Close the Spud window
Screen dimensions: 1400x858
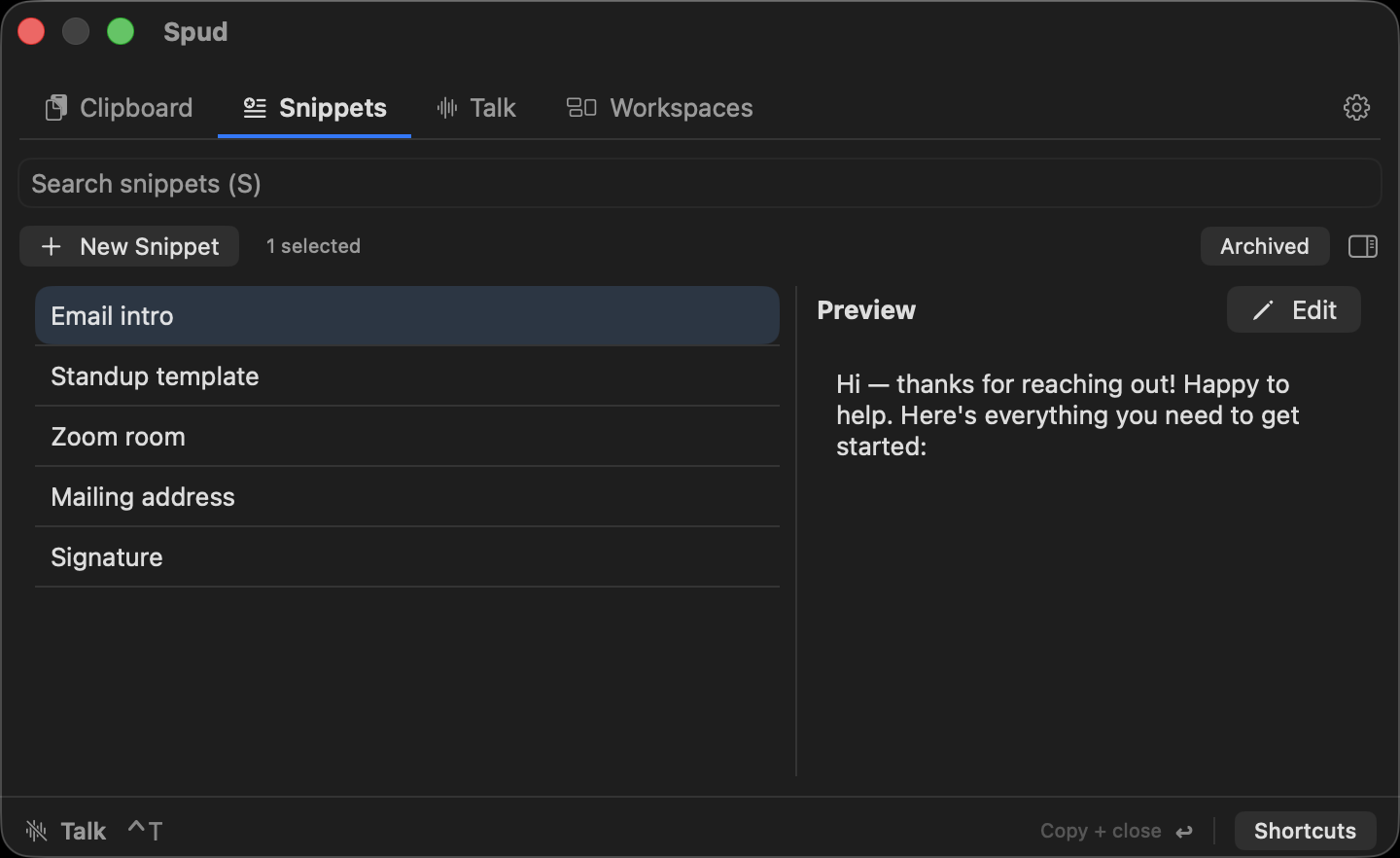[x=31, y=31]
